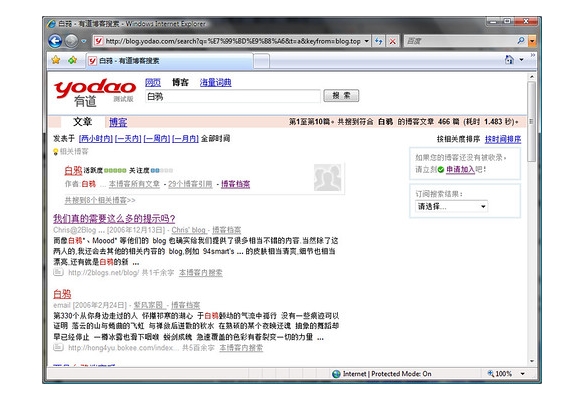Click the Yodao search input with 白鸦
This screenshot has width=585, height=400.
pos(233,97)
